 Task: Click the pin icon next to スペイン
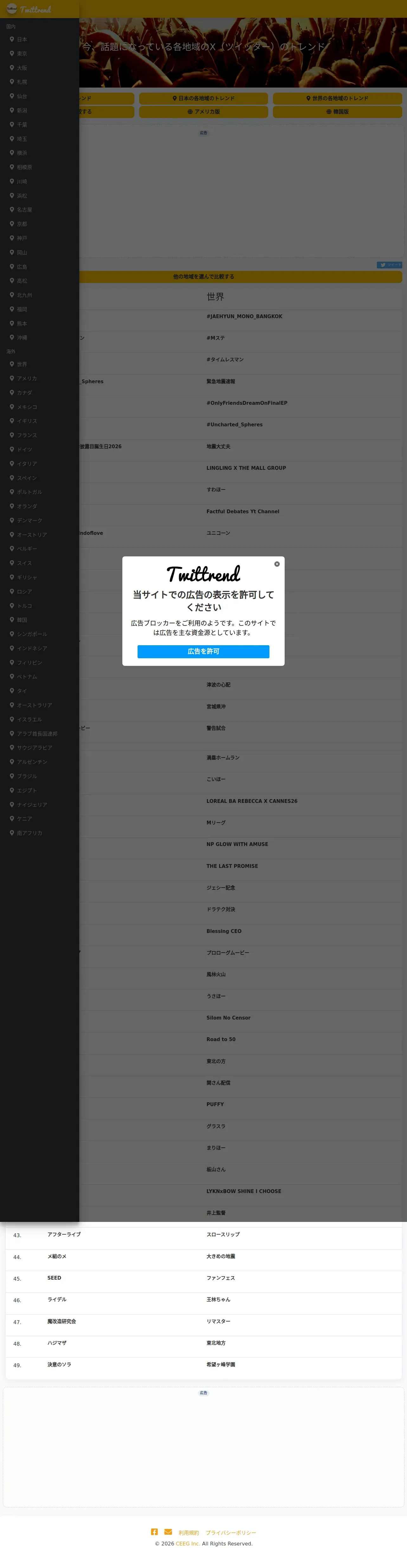click(11, 478)
